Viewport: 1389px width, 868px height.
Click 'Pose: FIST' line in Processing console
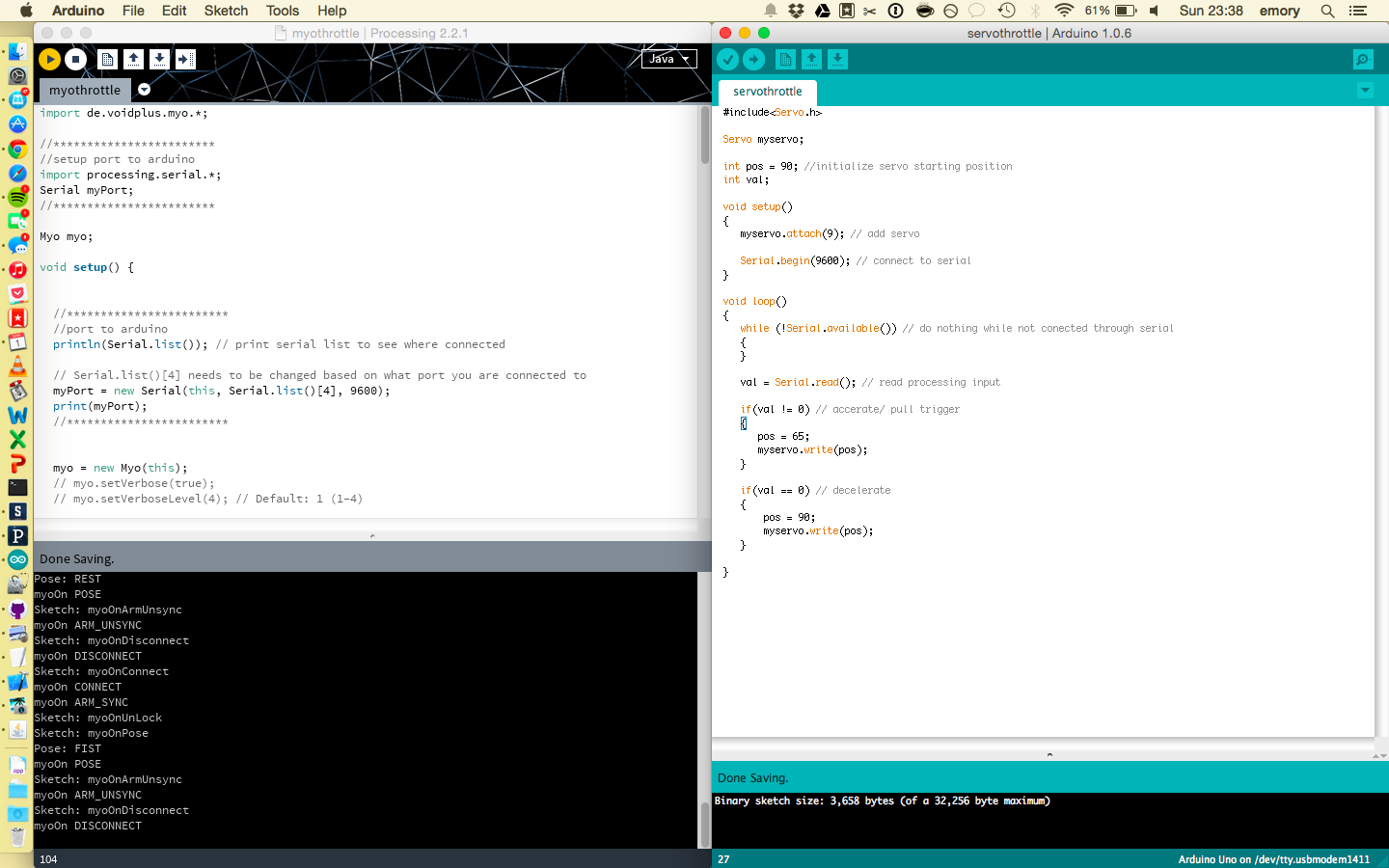click(x=68, y=748)
